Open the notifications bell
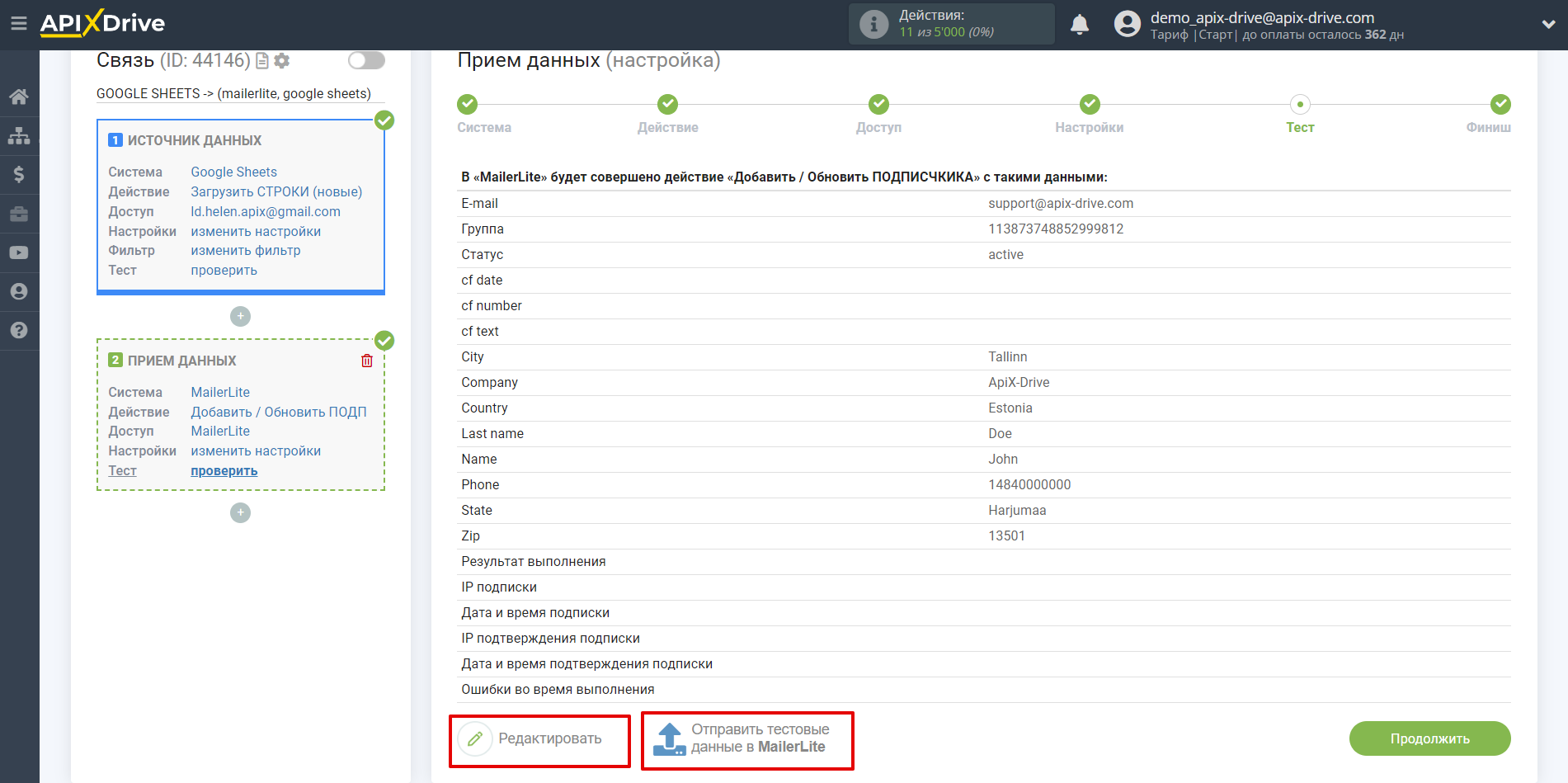Screen dimensions: 1568x783 coord(1079,25)
